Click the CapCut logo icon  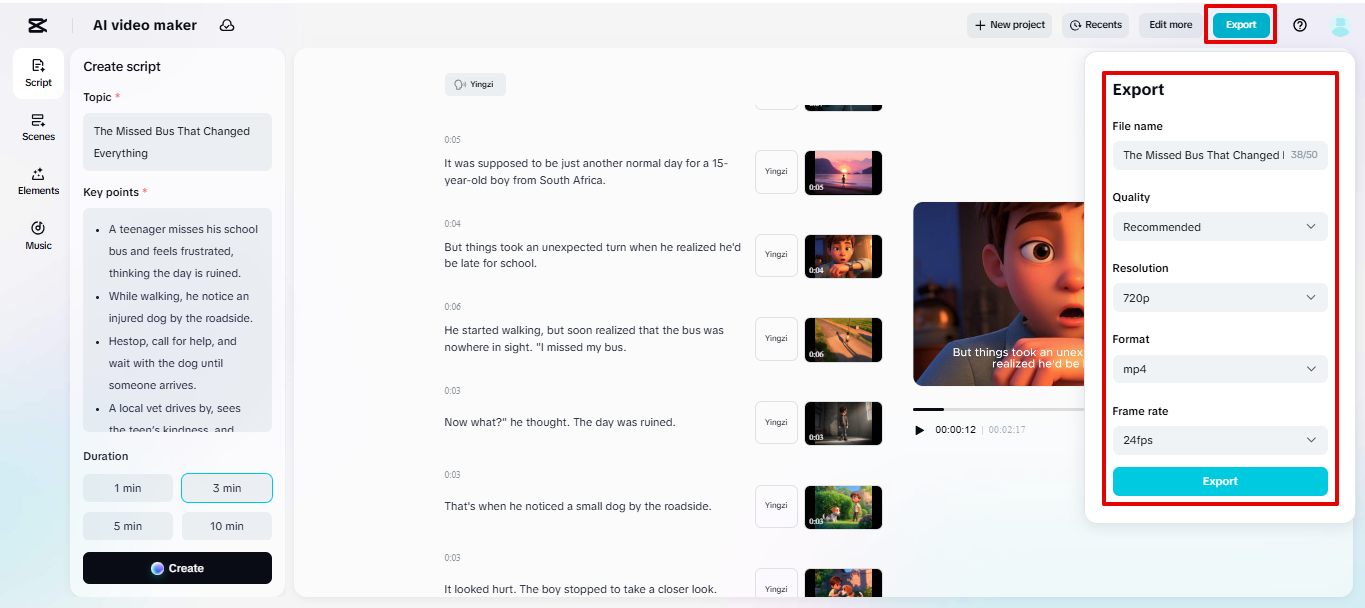coord(38,24)
